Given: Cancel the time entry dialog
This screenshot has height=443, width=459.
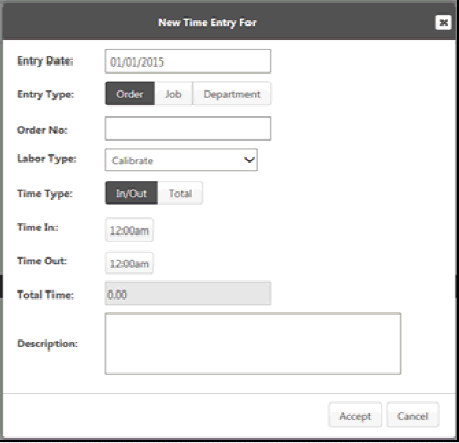Looking at the screenshot, I should (x=413, y=415).
